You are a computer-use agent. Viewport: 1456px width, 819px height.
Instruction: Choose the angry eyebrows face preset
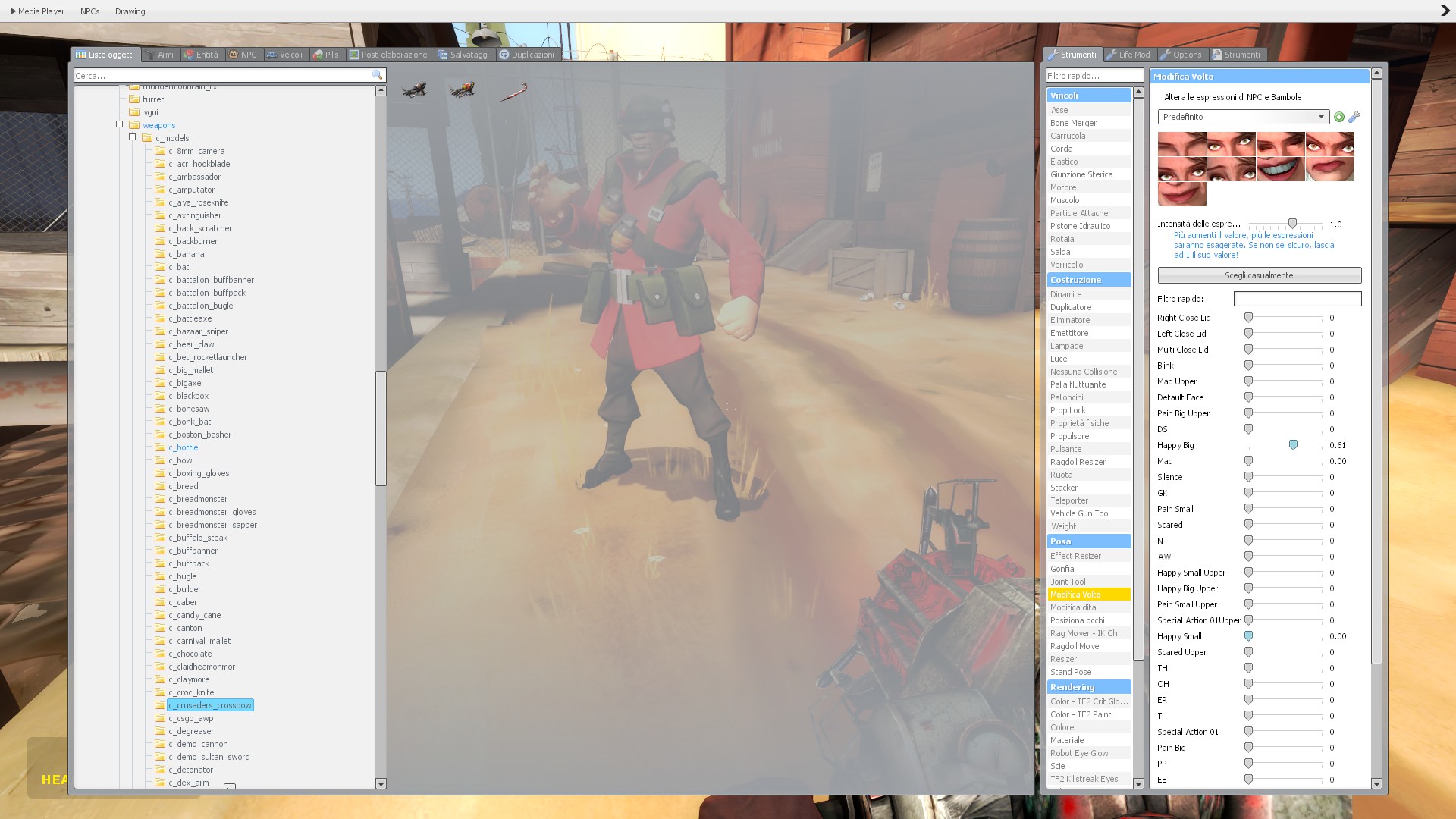[1329, 144]
